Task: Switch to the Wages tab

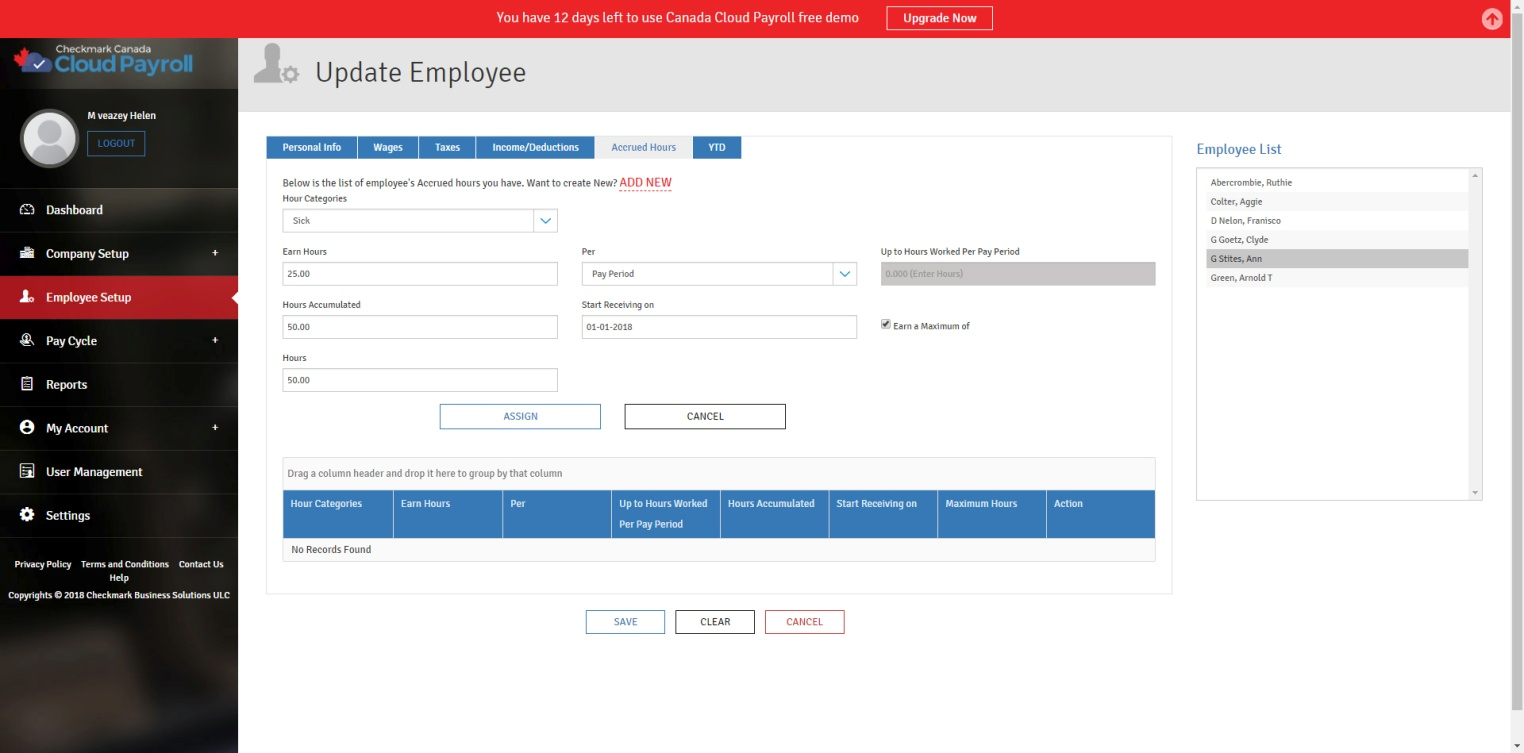Action: click(388, 147)
